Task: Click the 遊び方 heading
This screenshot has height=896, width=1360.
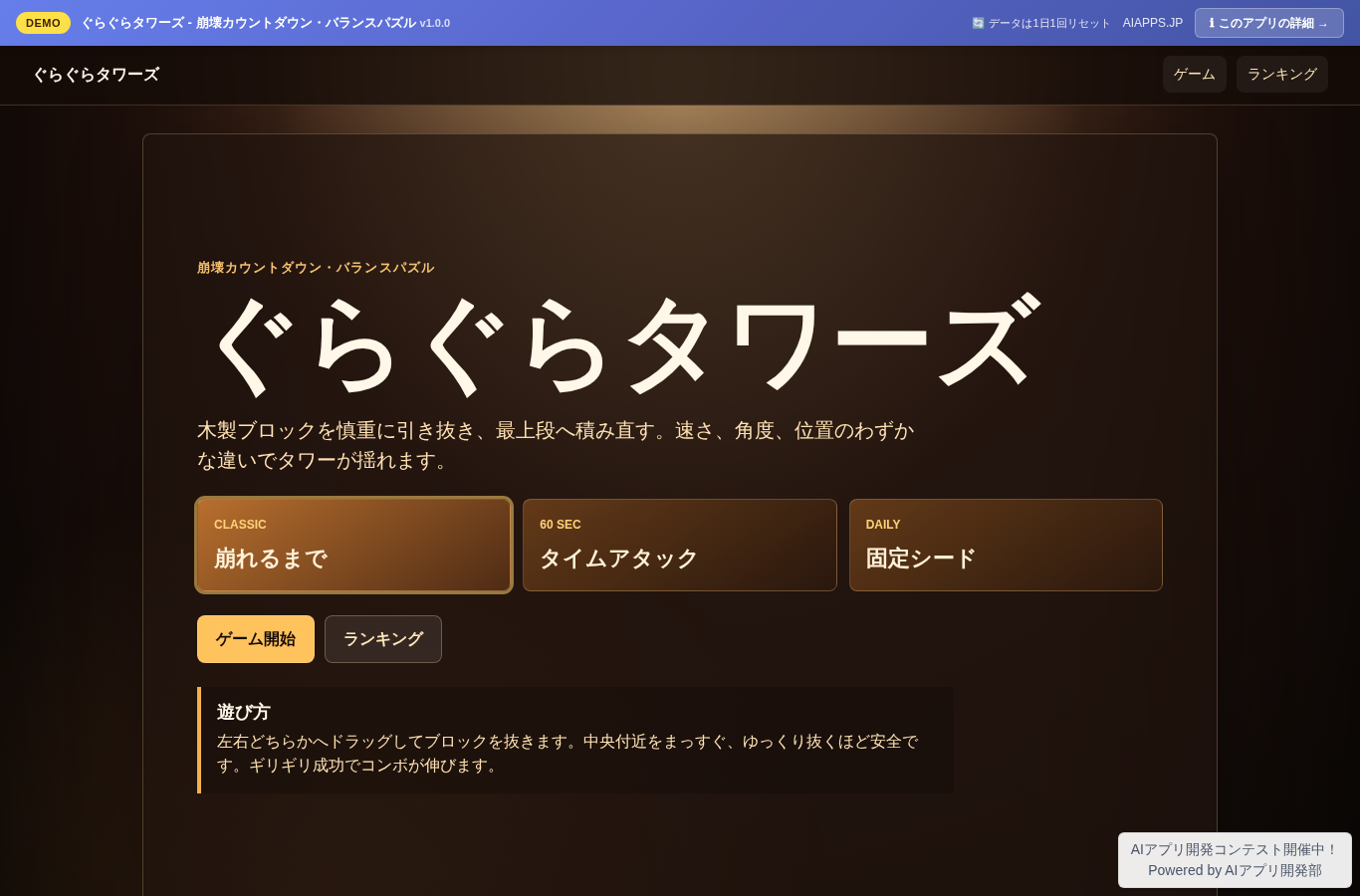Action: pos(244,712)
